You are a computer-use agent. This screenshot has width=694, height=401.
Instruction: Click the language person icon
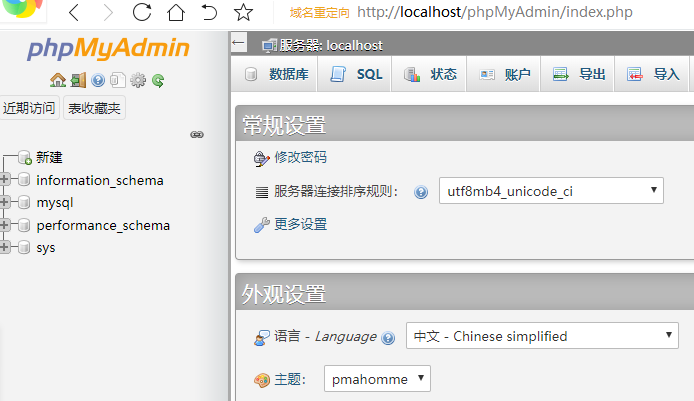[262, 338]
